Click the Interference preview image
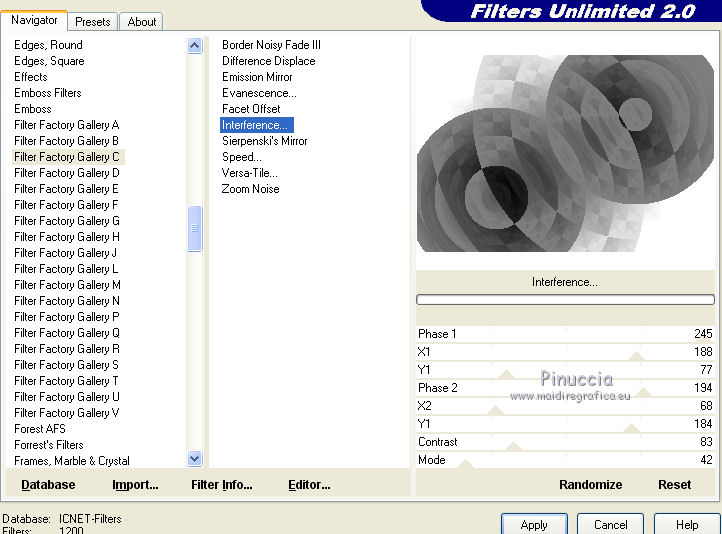Viewport: 722px width, 534px height. click(x=565, y=153)
